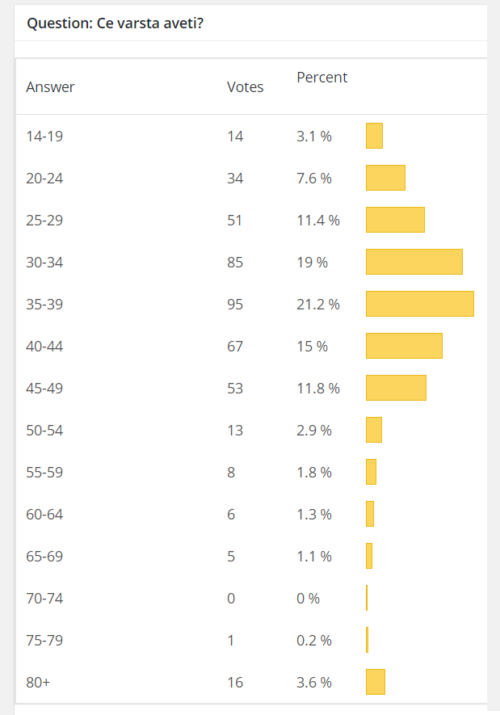This screenshot has height=715, width=500.
Task: Select the 14-19 answer row label
Action: tap(44, 136)
